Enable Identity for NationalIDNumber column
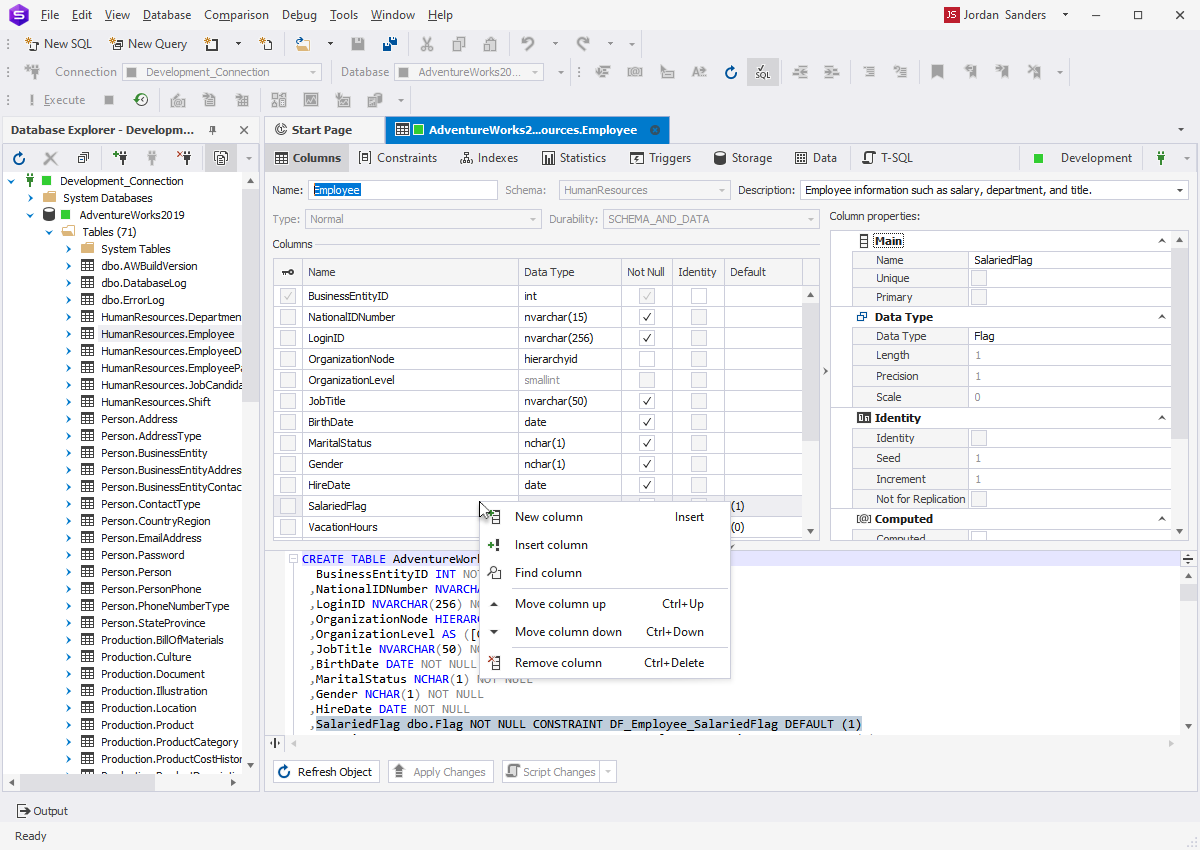The width and height of the screenshot is (1200, 850). click(x=697, y=316)
